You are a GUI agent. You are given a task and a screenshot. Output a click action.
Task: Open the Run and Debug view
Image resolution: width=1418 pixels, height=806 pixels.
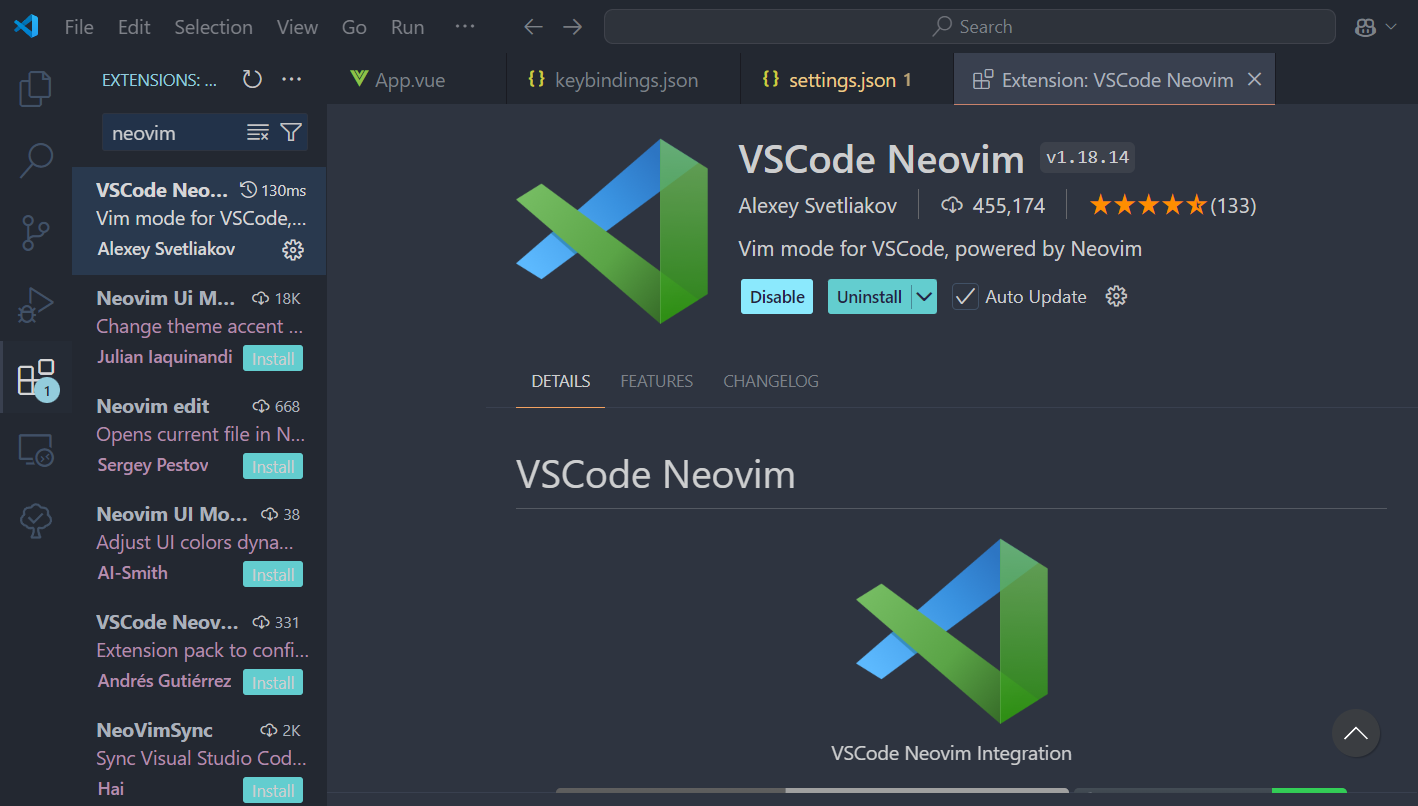pos(35,306)
